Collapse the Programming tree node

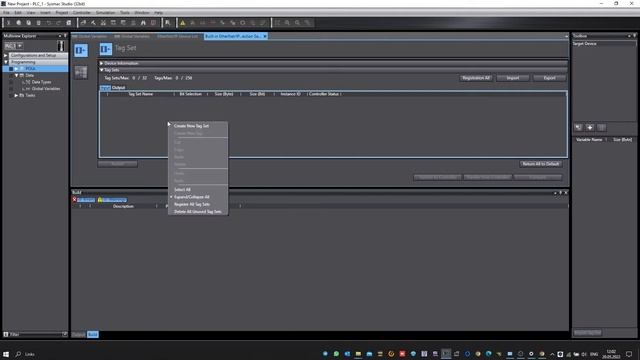[6, 62]
